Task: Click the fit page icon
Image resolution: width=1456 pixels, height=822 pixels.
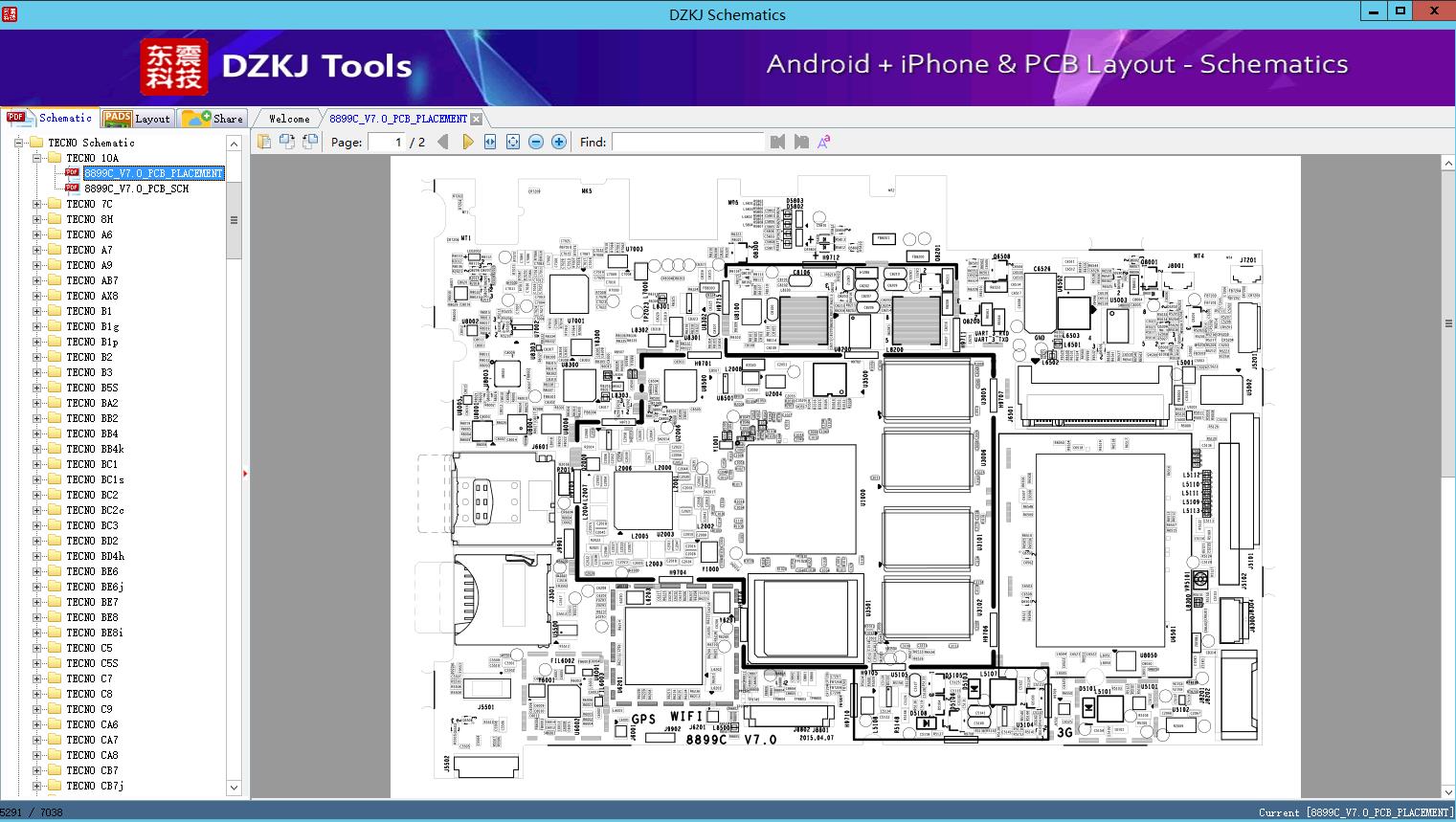Action: pos(513,142)
